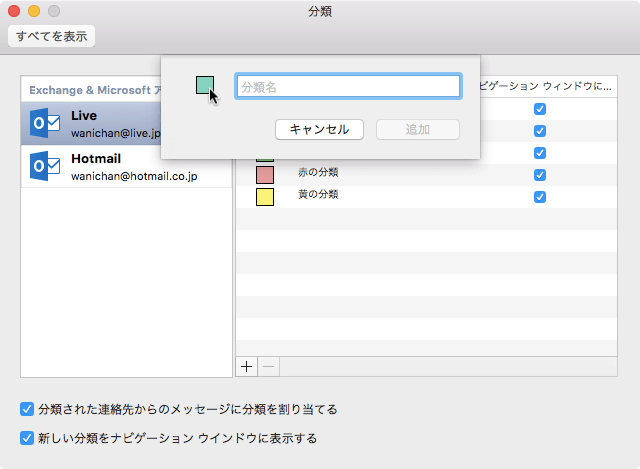Toggle 新しい分類をナビゲーション ウインドウに表示する checkbox

click(x=27, y=438)
